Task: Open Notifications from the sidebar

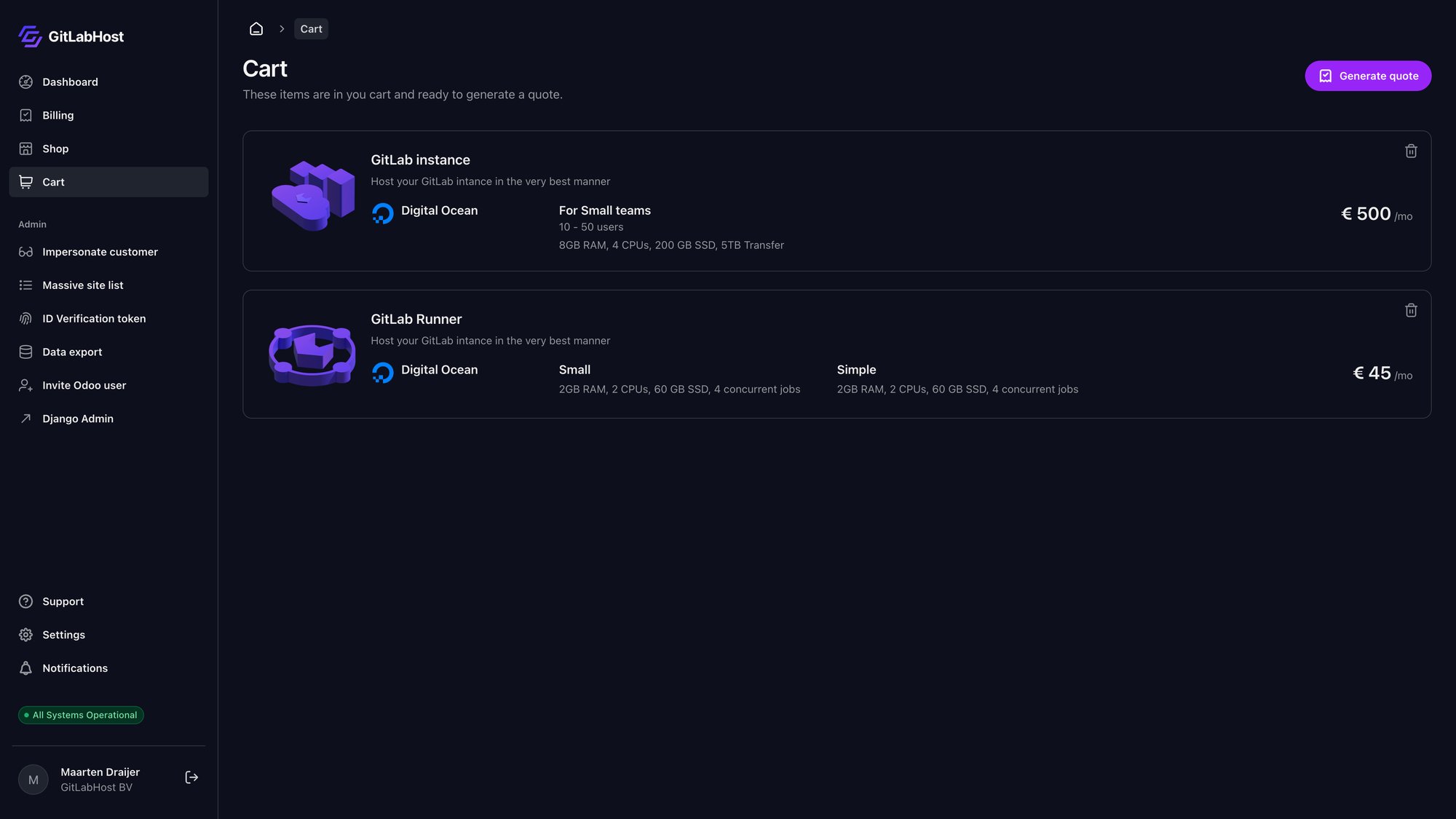Action: (74, 668)
